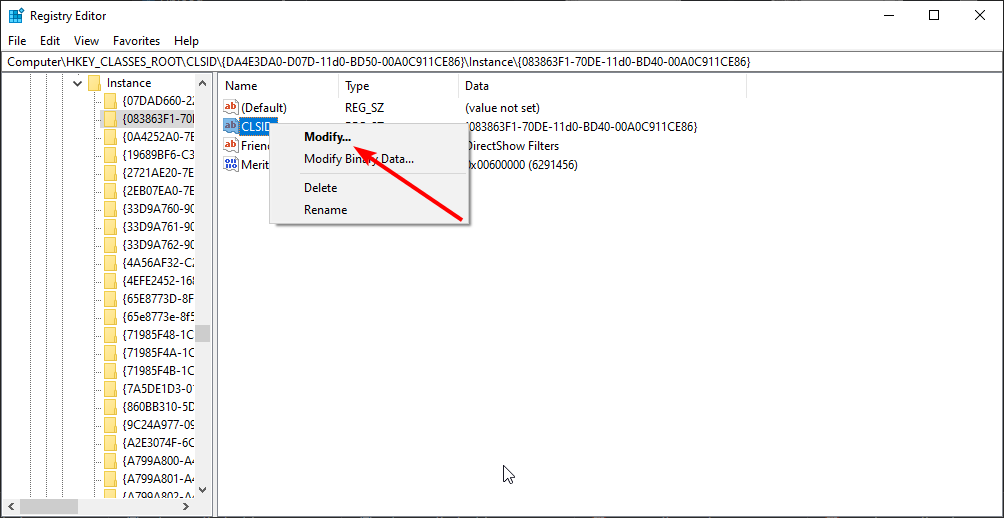Select the {7A5DE1D3 registry key
The image size is (1004, 518).
158,388
